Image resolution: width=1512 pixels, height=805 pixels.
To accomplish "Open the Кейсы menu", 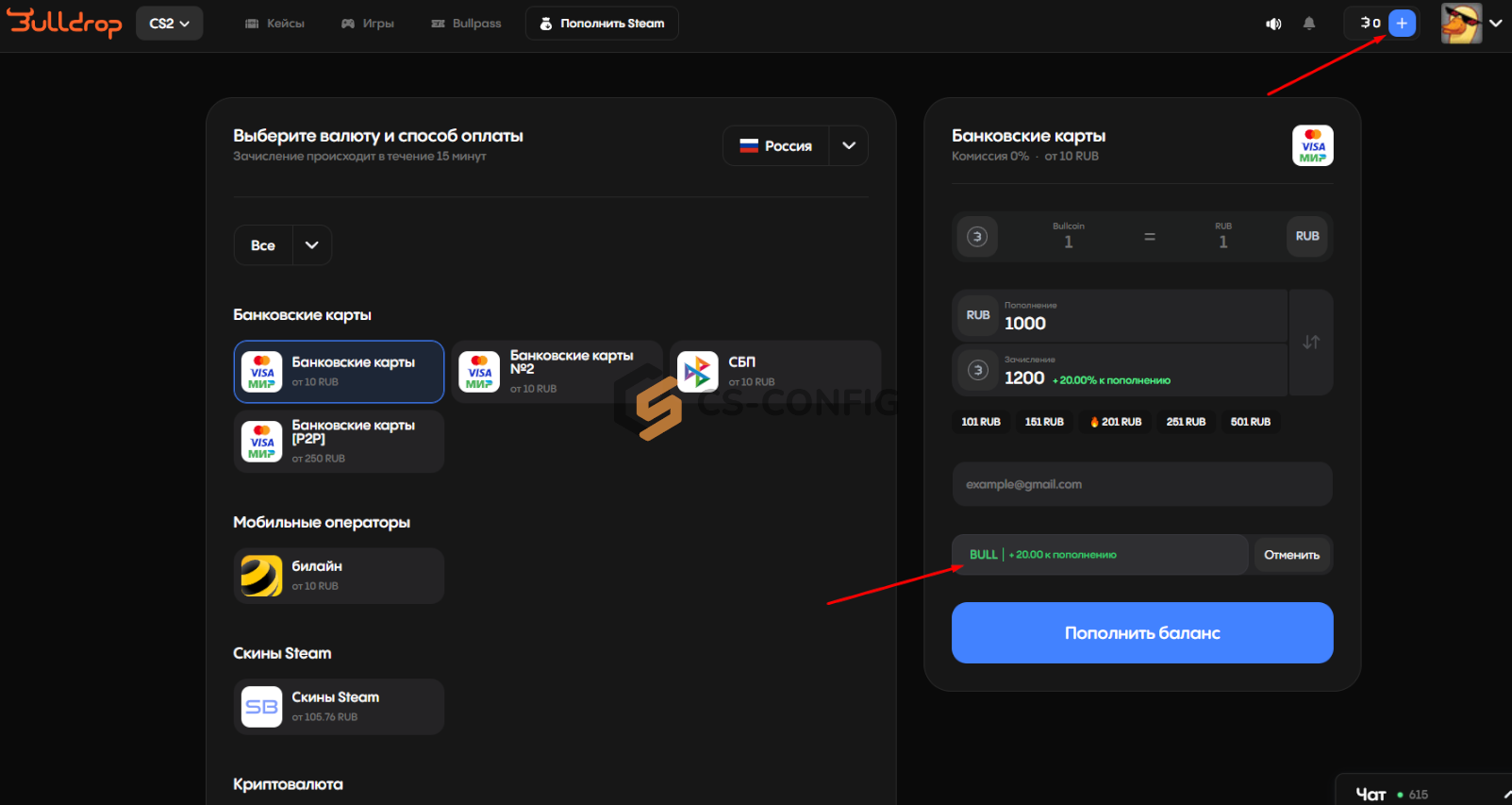I will (x=274, y=24).
